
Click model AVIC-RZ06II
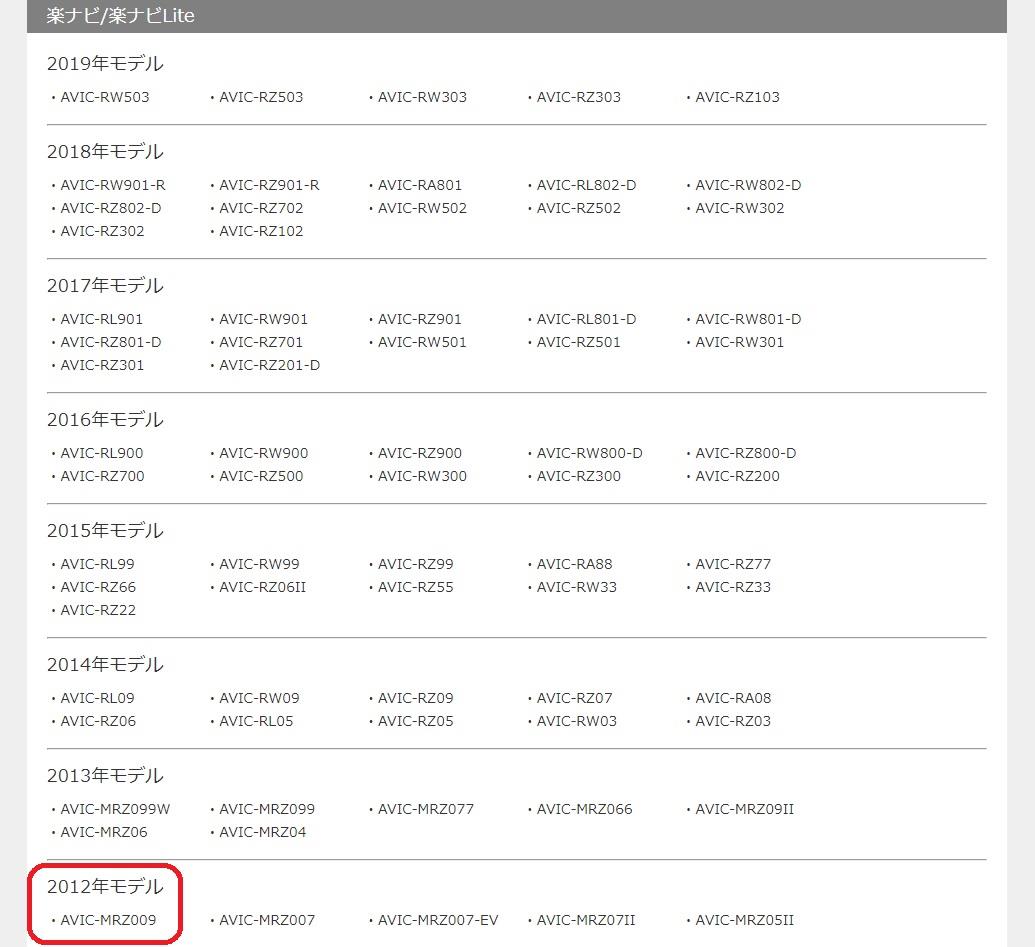coord(263,587)
